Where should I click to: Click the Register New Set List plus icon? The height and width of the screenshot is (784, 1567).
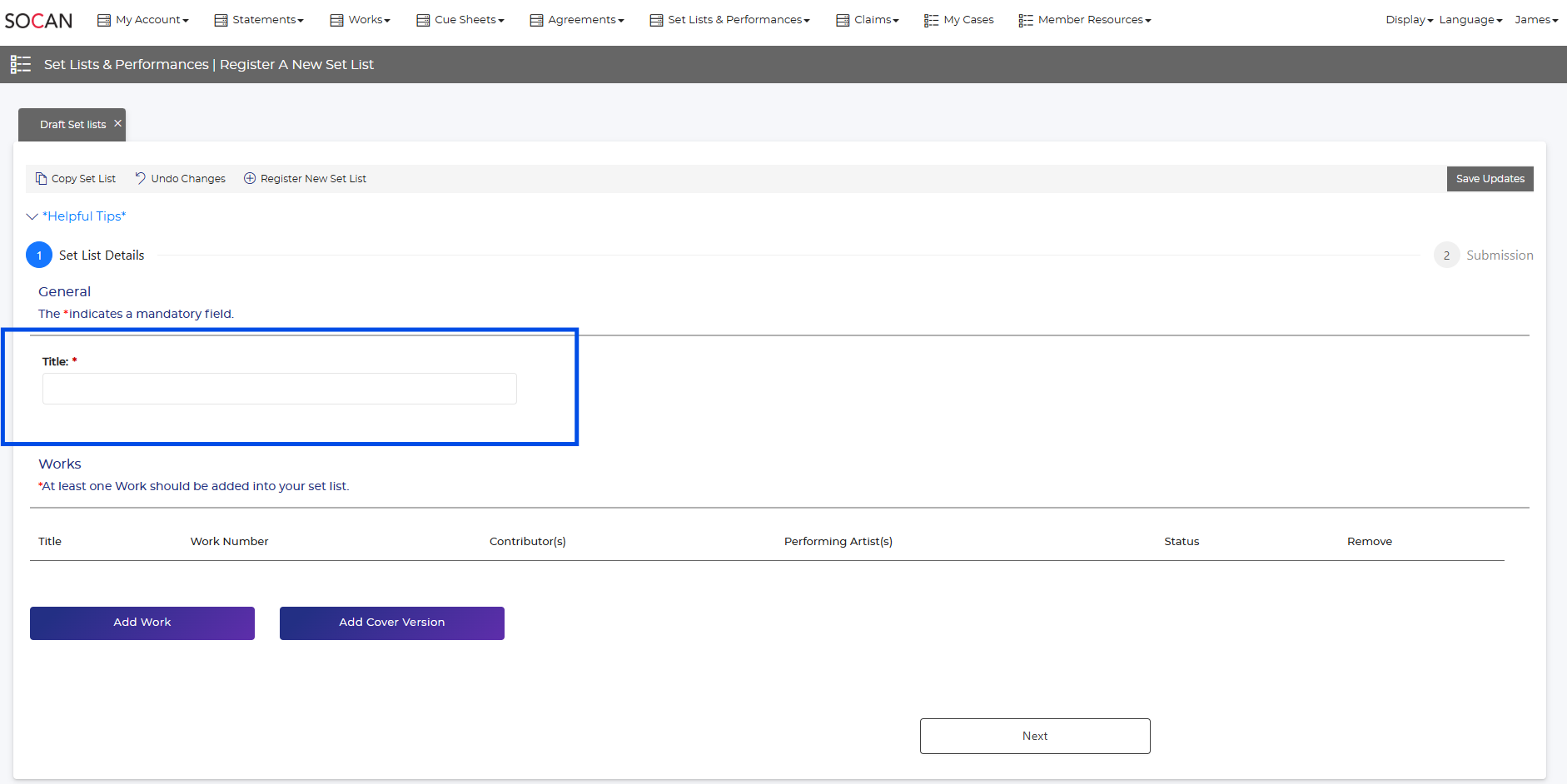(x=250, y=178)
